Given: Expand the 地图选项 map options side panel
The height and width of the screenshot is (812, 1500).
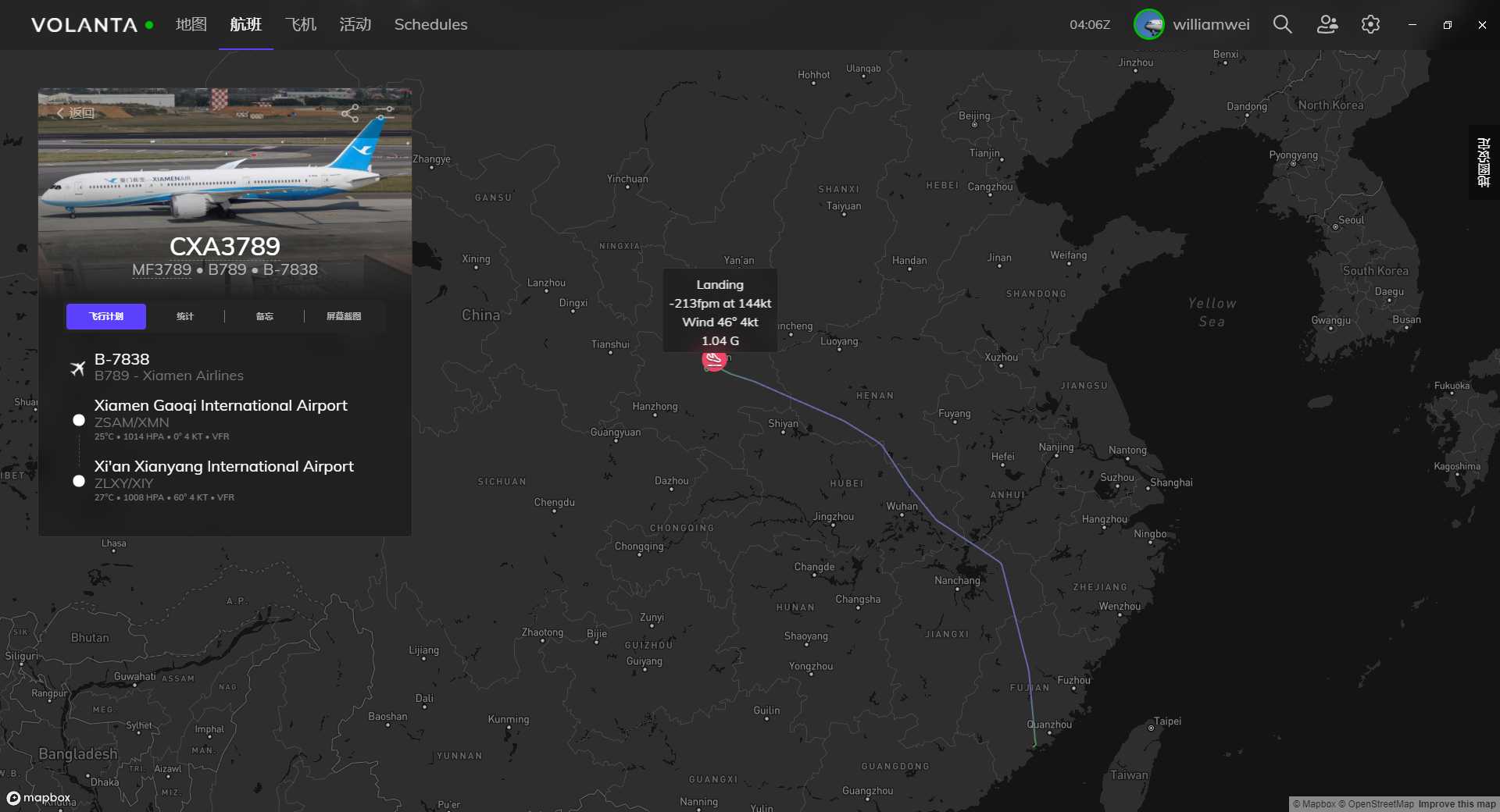Looking at the screenshot, I should click(1484, 162).
